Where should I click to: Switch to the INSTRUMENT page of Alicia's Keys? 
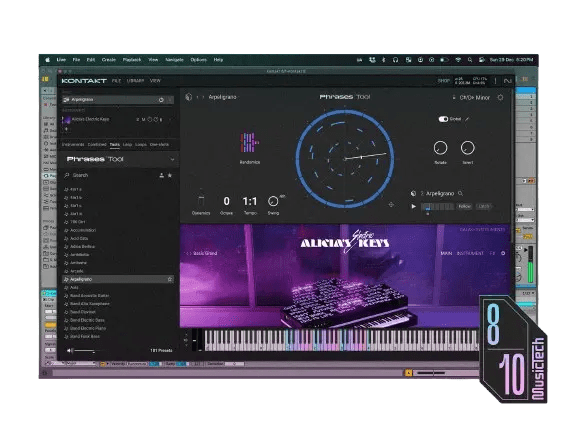click(x=470, y=253)
